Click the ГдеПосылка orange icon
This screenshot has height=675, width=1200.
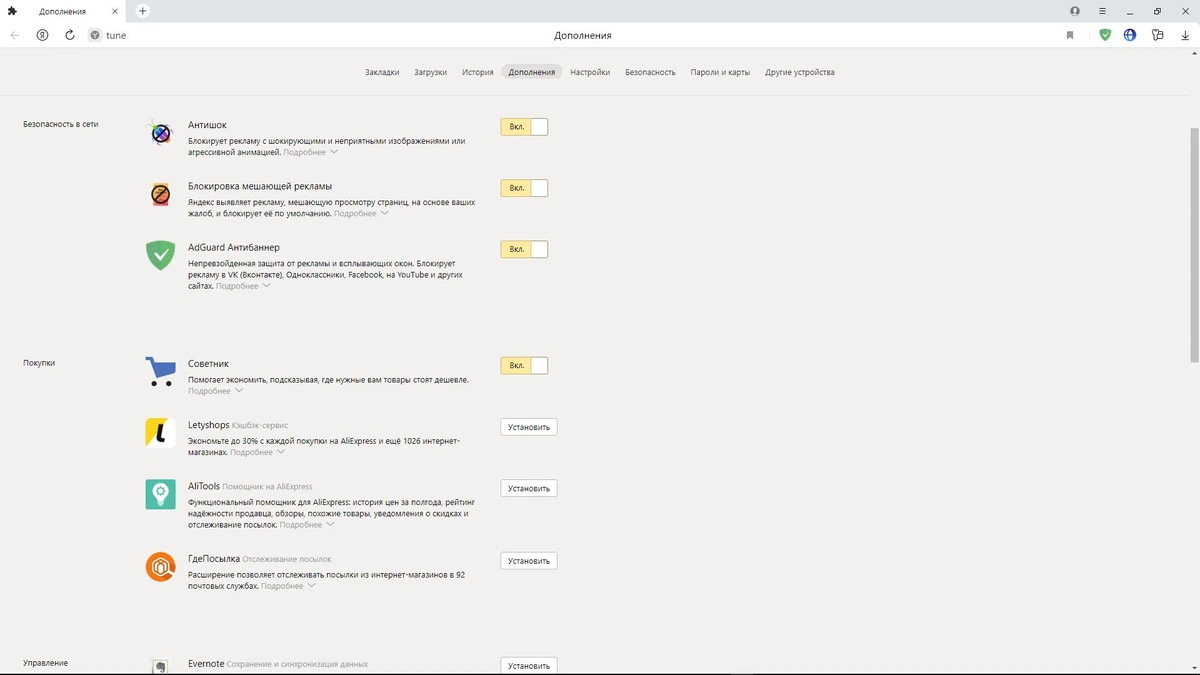[x=160, y=567]
